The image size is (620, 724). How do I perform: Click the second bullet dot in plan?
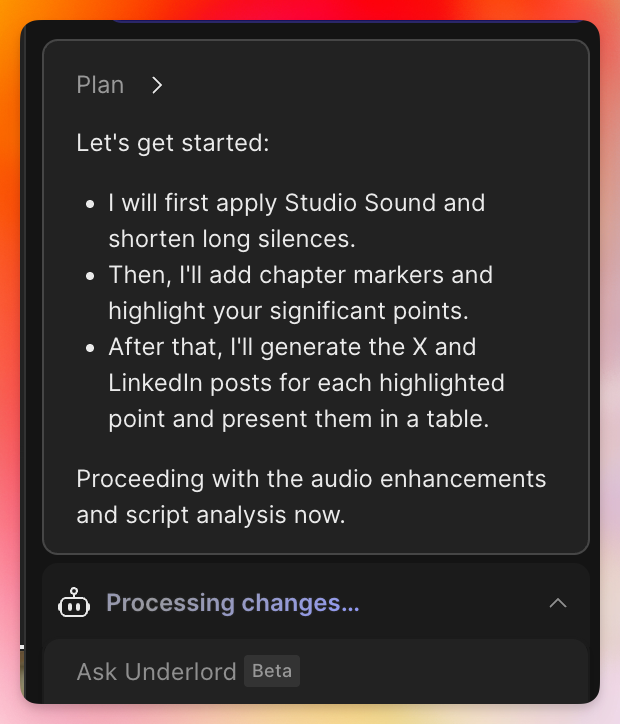pyautogui.click(x=90, y=275)
